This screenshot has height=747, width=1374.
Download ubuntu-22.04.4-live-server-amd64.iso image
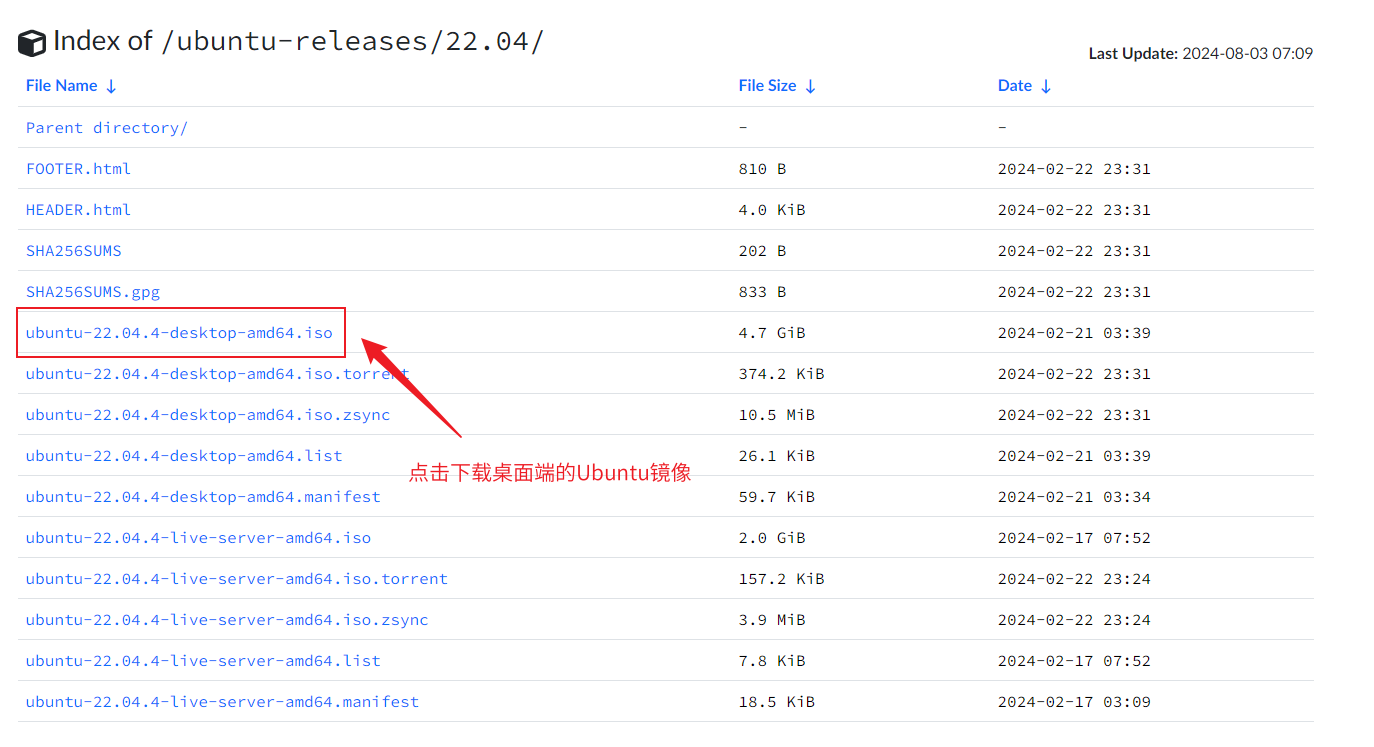tap(198, 538)
